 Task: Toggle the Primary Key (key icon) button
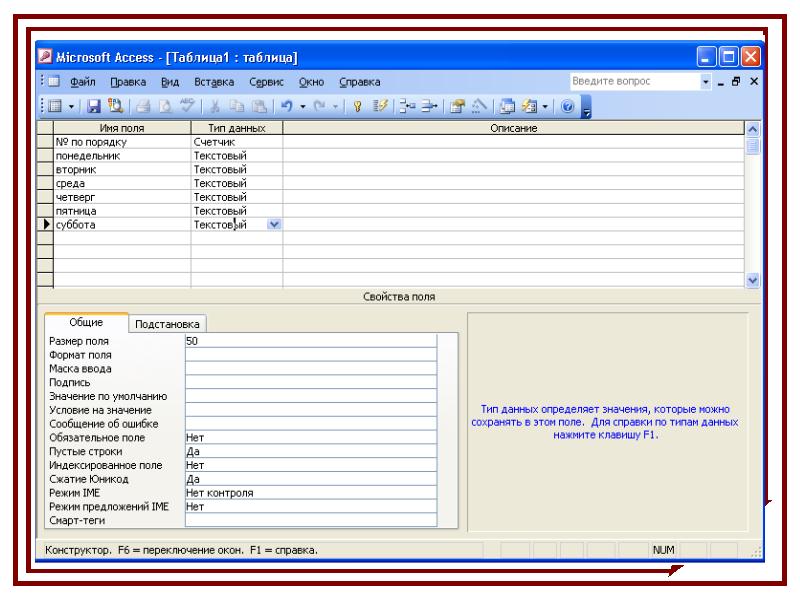(359, 104)
